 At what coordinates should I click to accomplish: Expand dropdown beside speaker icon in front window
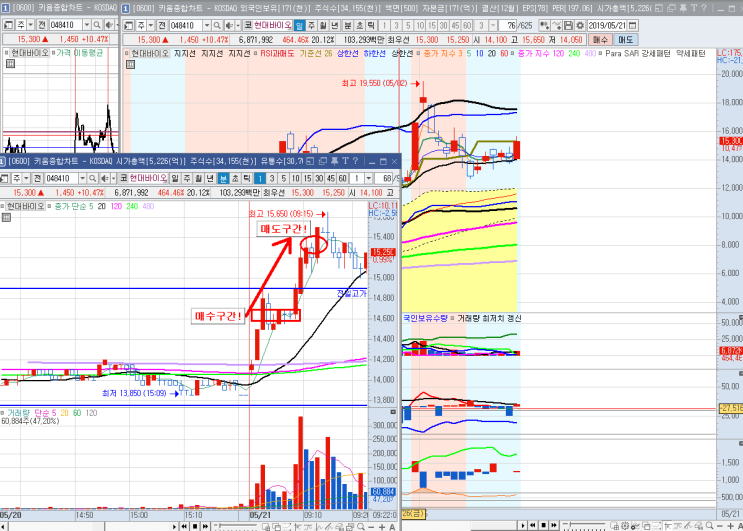[x=114, y=178]
